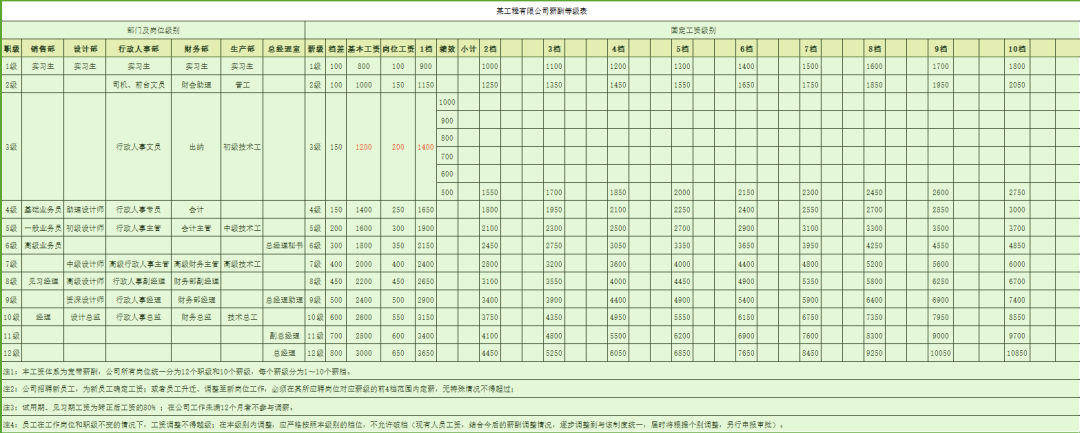
Task: Select the 司机、前台文员 cell
Action: (138, 85)
